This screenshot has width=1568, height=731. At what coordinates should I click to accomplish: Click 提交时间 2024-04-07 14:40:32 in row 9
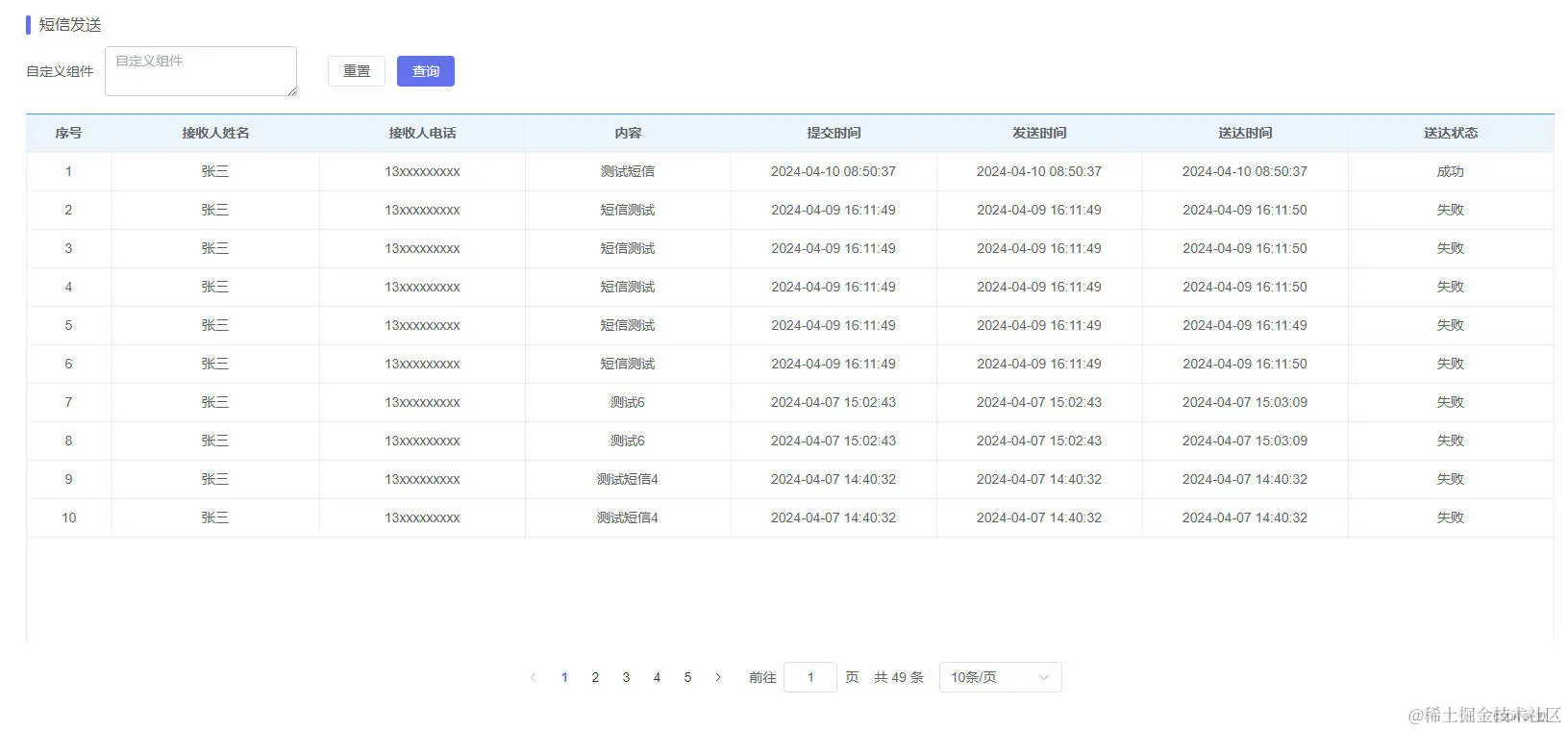[x=834, y=479]
